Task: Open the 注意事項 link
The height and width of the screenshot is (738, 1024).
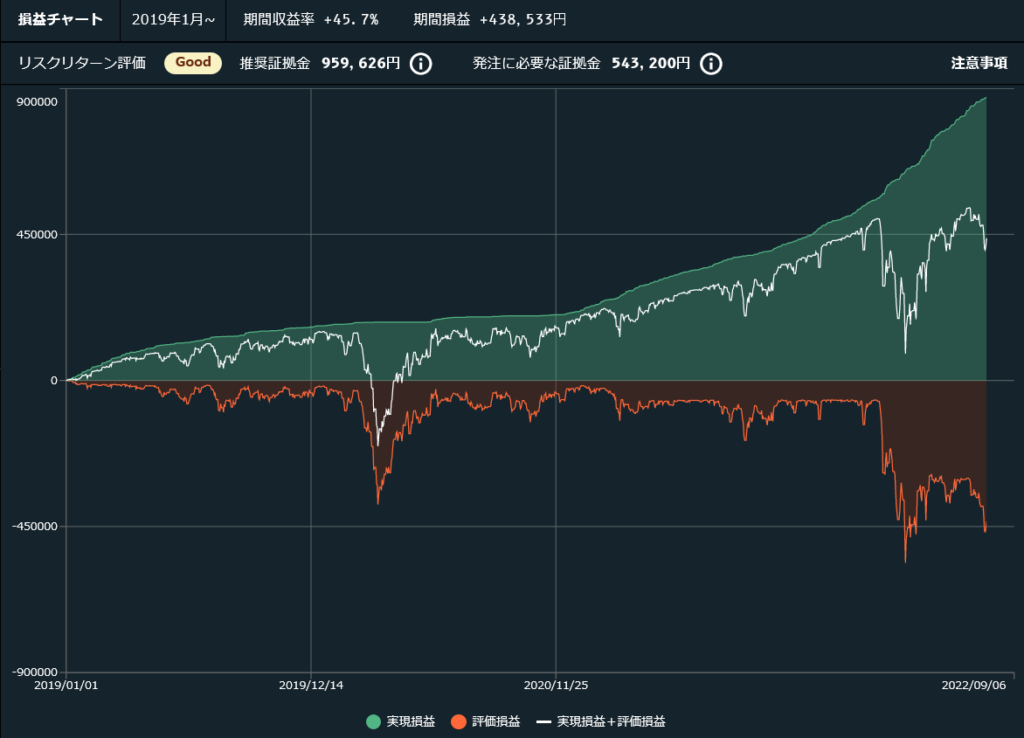Action: (978, 63)
